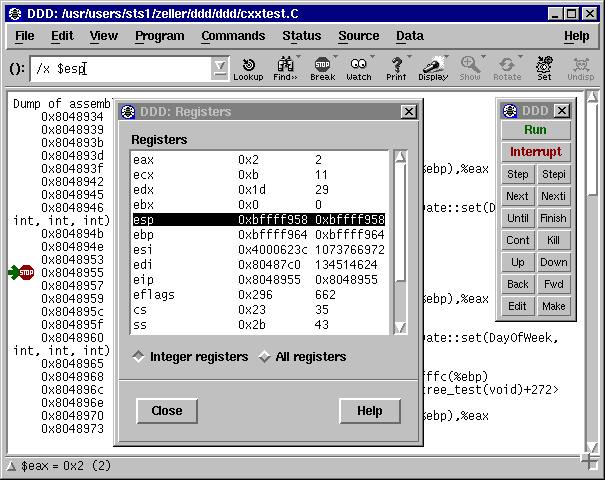
Task: Open the Help menu in menu bar
Action: (576, 36)
